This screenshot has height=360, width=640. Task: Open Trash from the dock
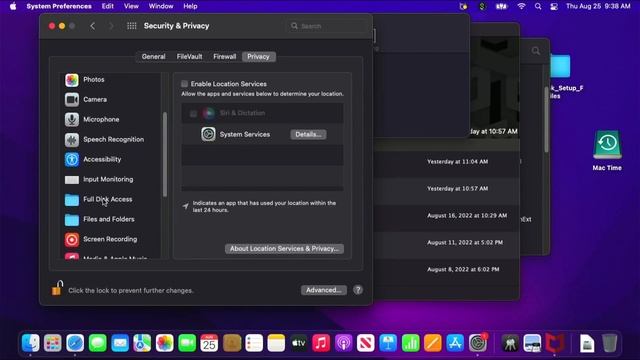coord(609,343)
